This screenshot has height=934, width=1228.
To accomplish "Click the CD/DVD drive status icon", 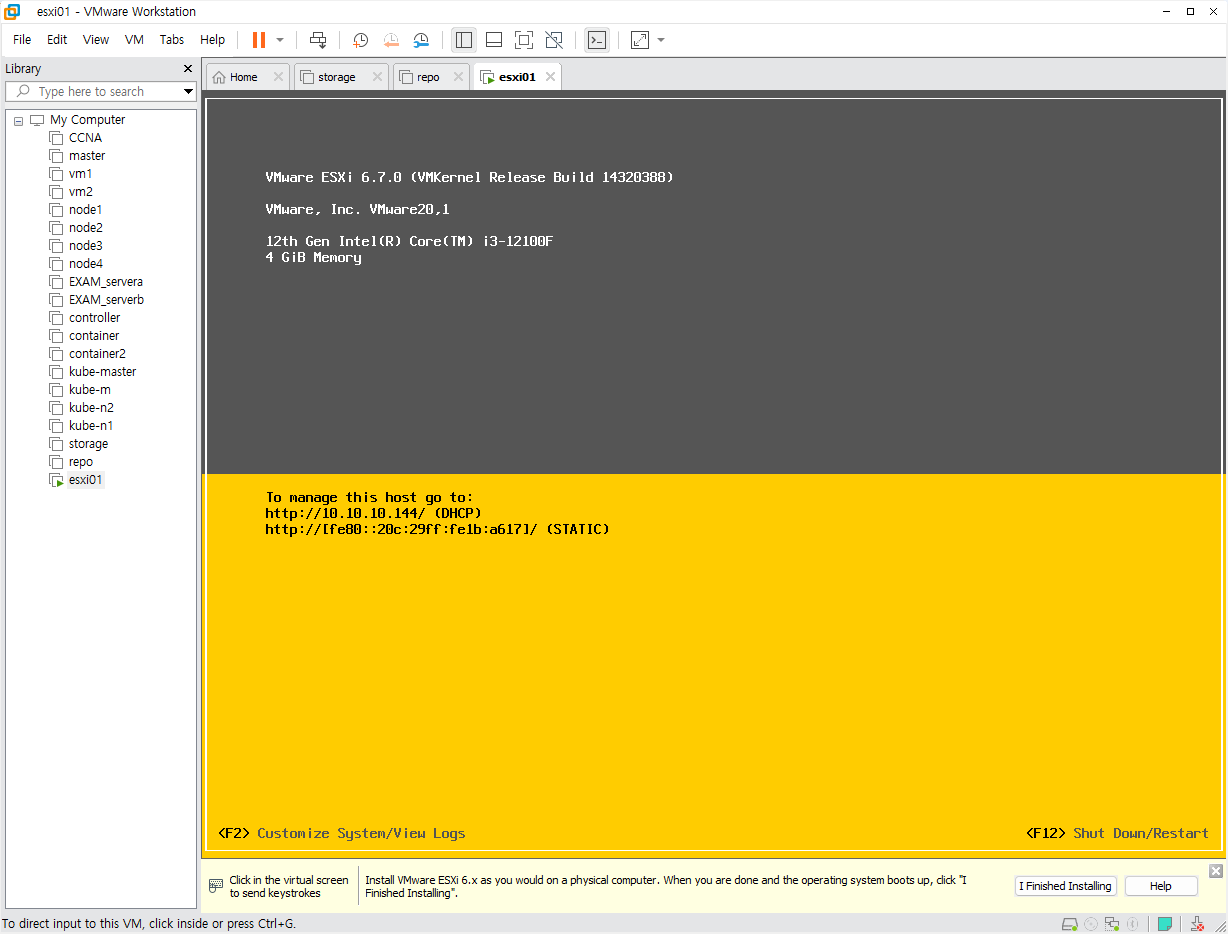I will 1091,924.
